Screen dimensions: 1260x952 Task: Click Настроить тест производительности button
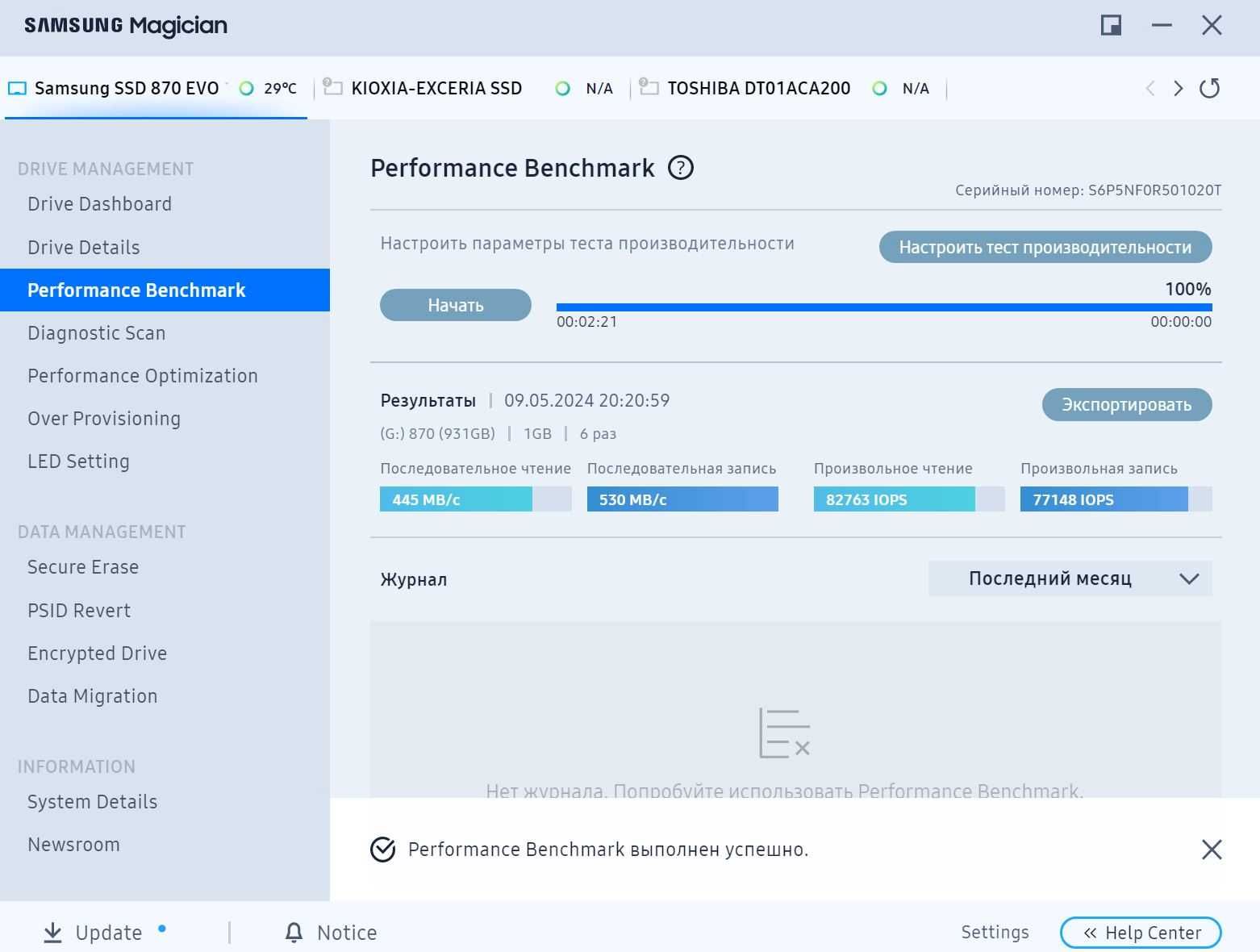click(x=1045, y=247)
